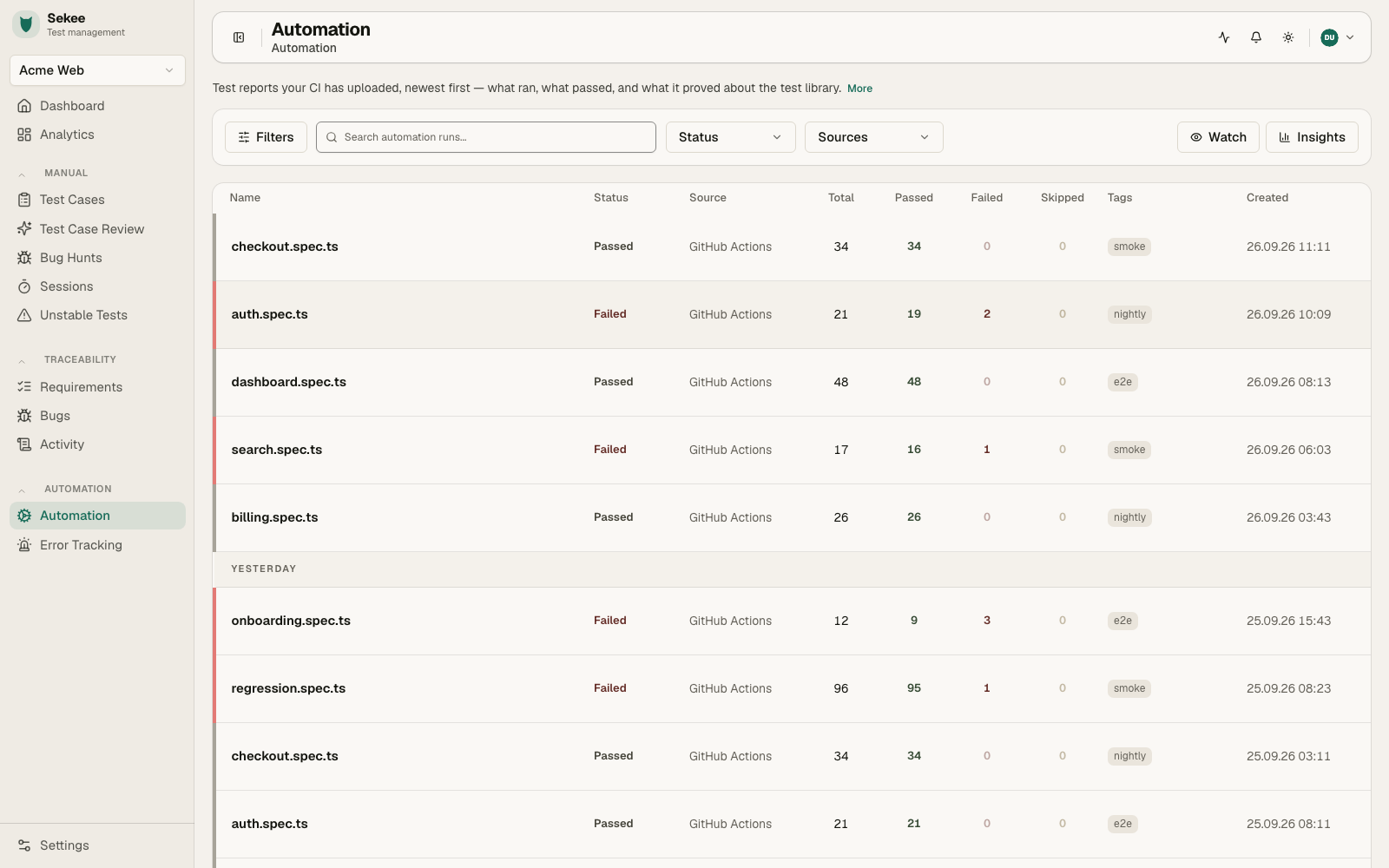
Task: Click the Insights button
Action: pos(1312,137)
